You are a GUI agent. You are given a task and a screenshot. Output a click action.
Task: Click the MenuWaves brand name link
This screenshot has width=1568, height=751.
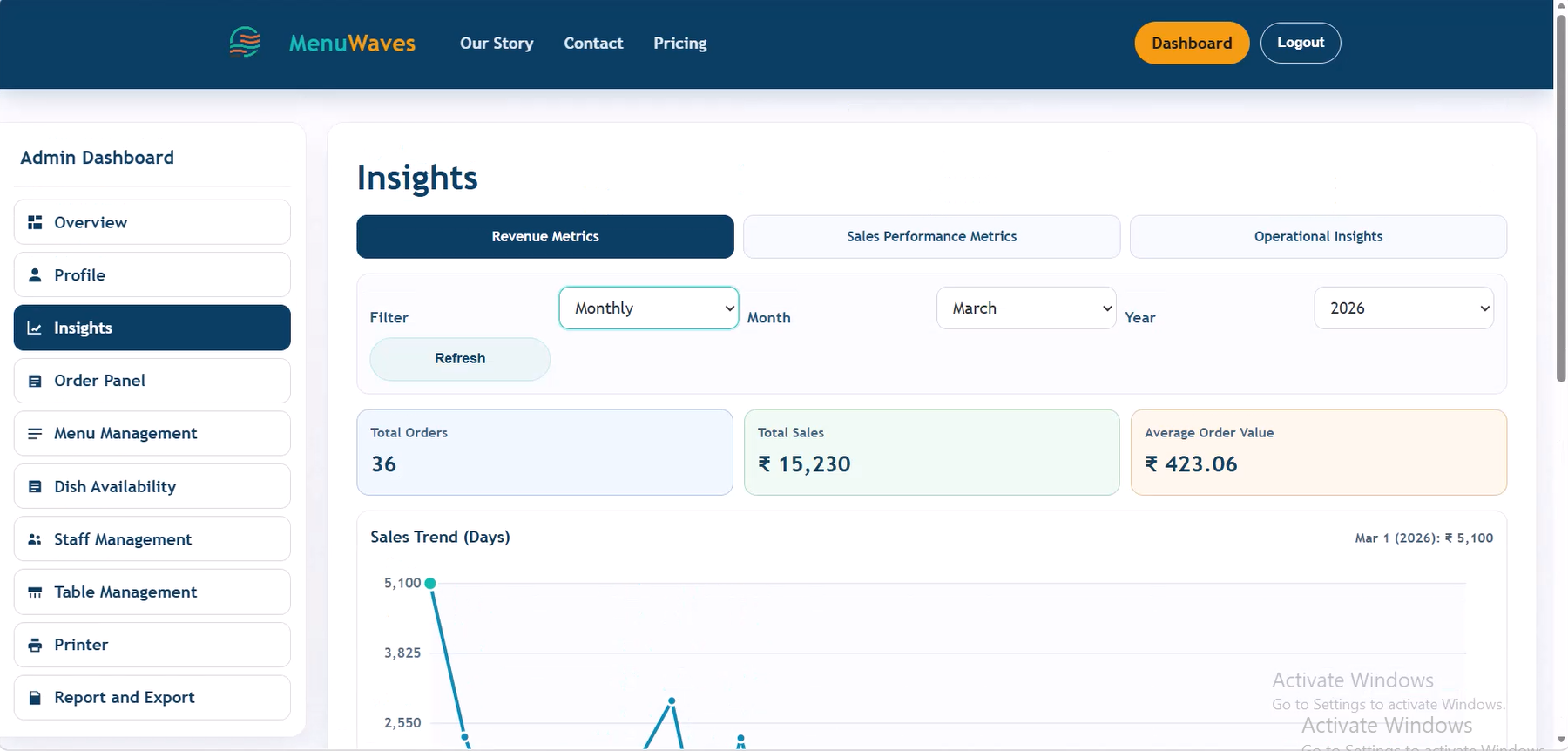(x=352, y=43)
